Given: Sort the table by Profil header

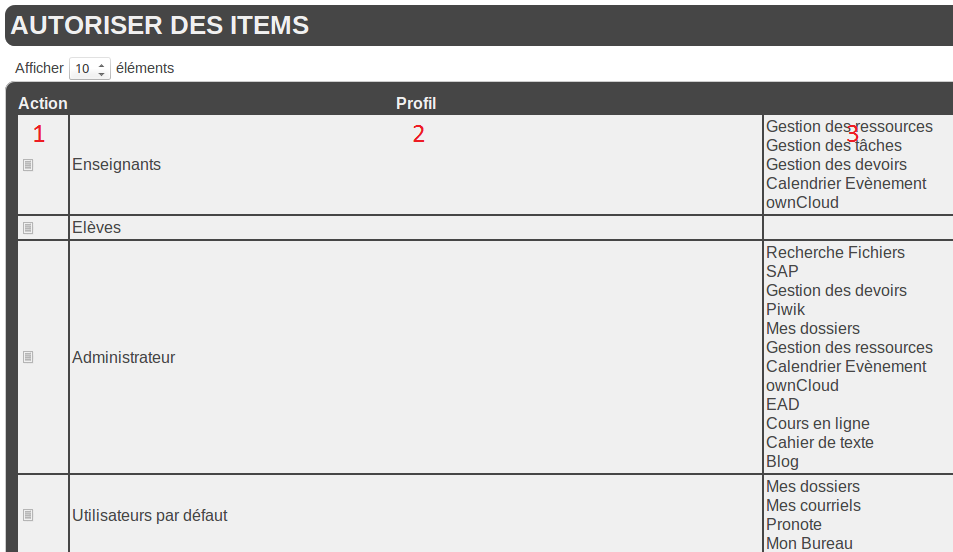Looking at the screenshot, I should coord(416,103).
